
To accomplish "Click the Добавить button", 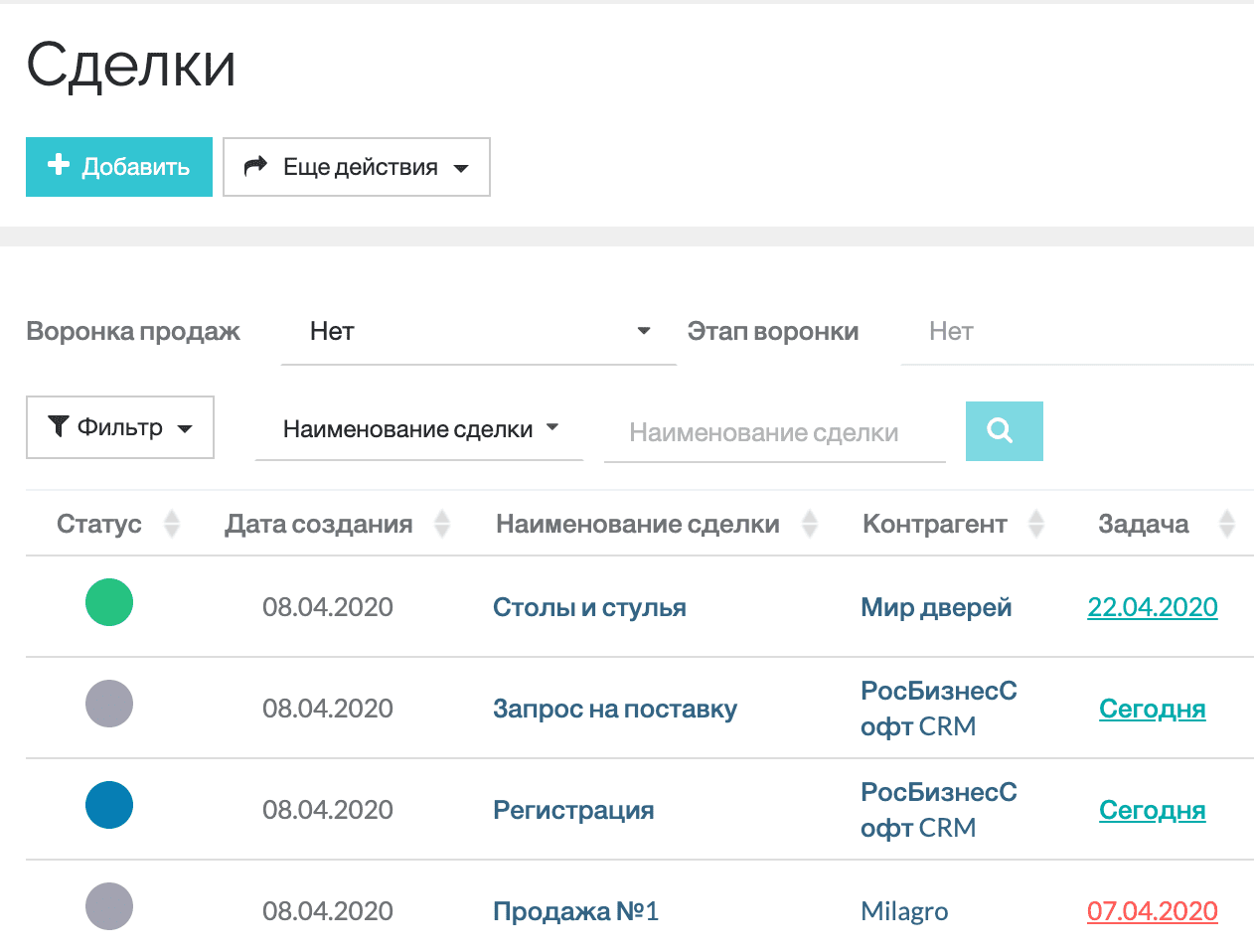I will click(x=118, y=167).
